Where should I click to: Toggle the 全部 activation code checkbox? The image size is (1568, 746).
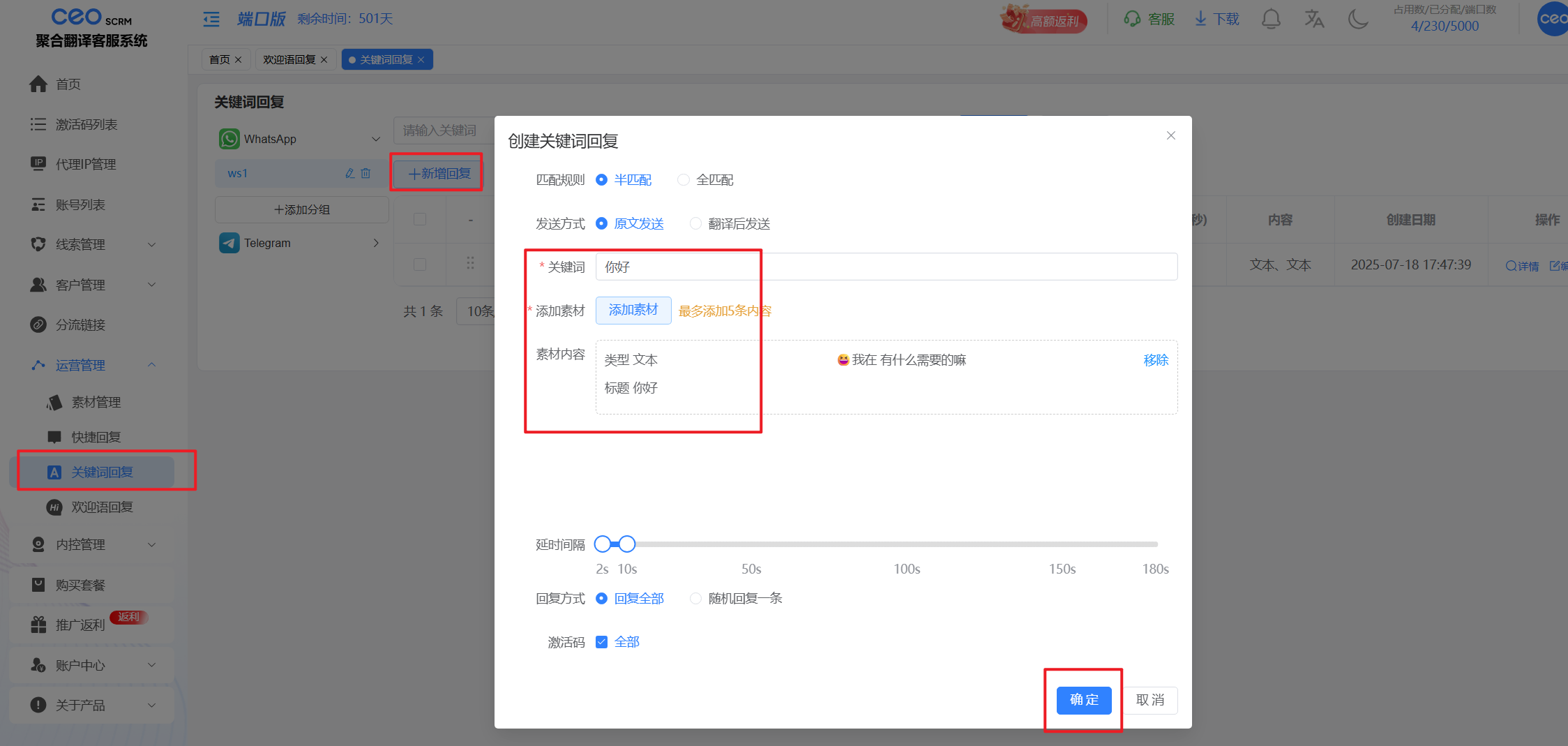(x=601, y=642)
